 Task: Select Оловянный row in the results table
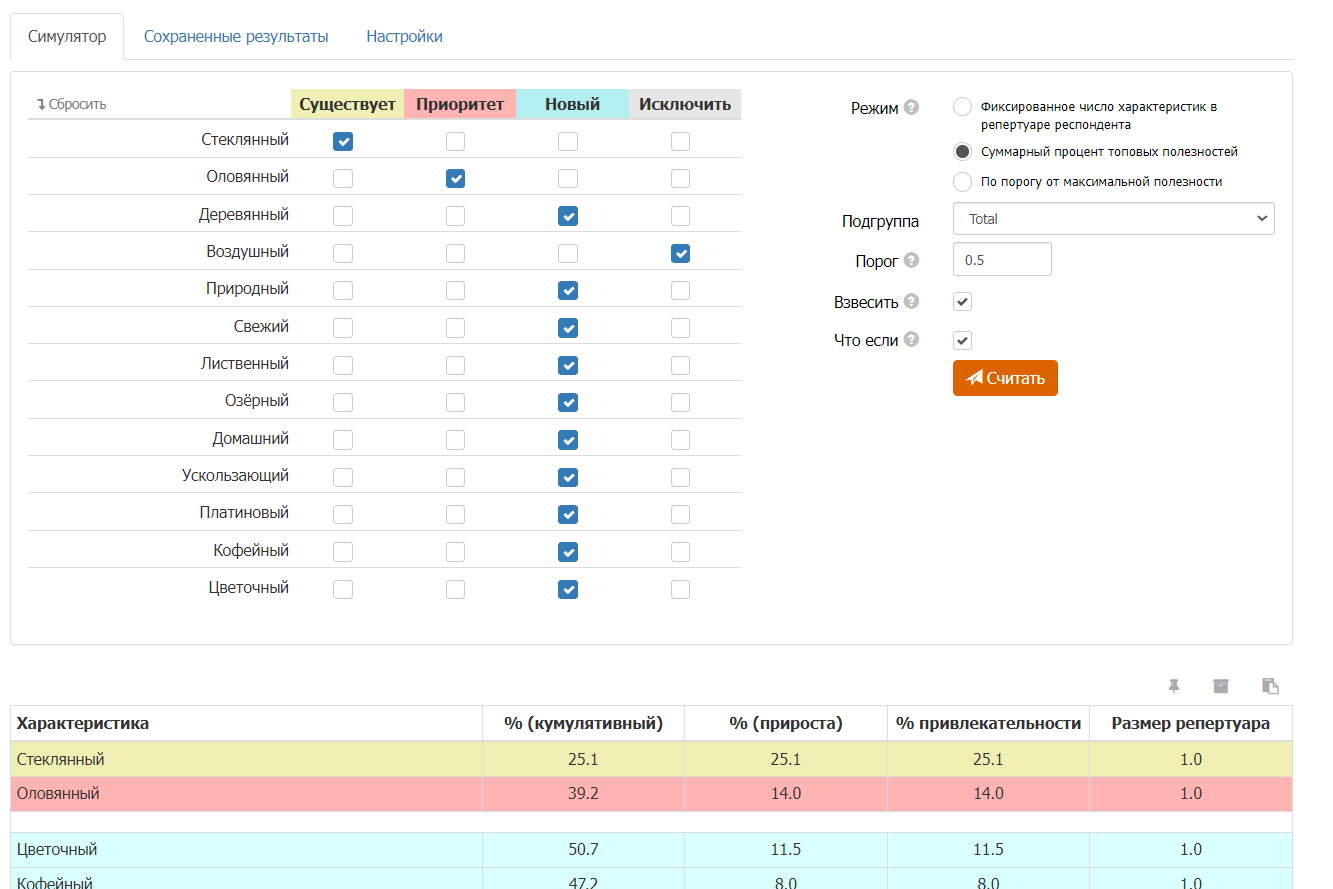tap(651, 794)
